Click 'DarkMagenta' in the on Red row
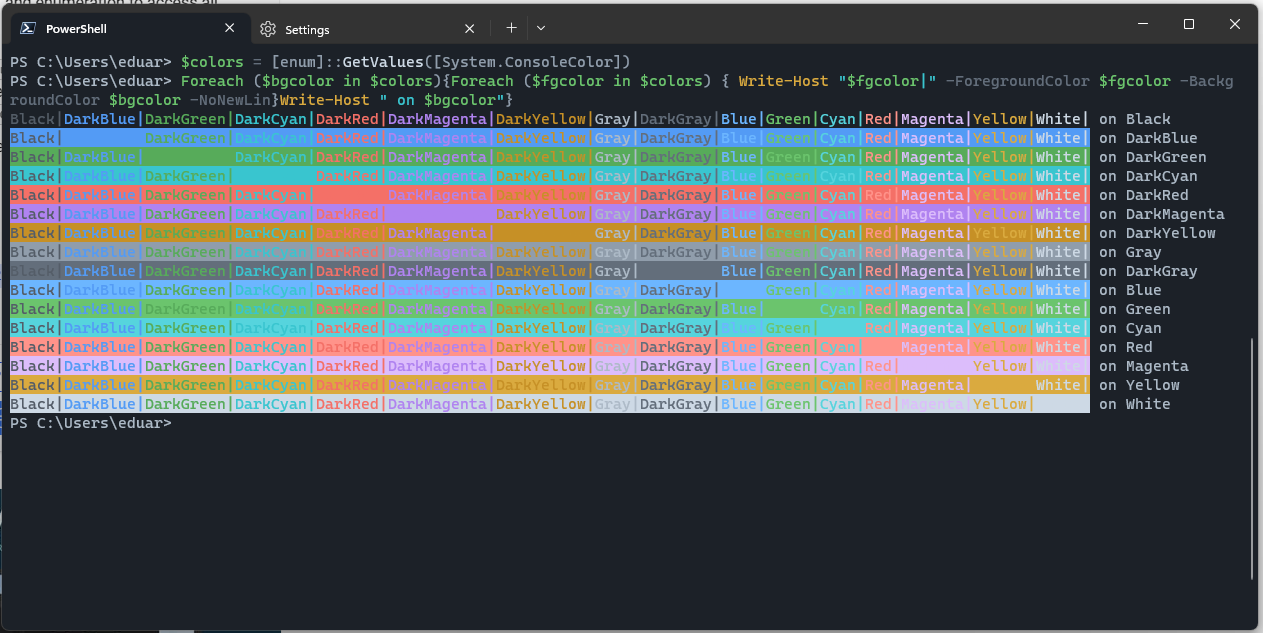This screenshot has width=1263, height=633. (438, 347)
